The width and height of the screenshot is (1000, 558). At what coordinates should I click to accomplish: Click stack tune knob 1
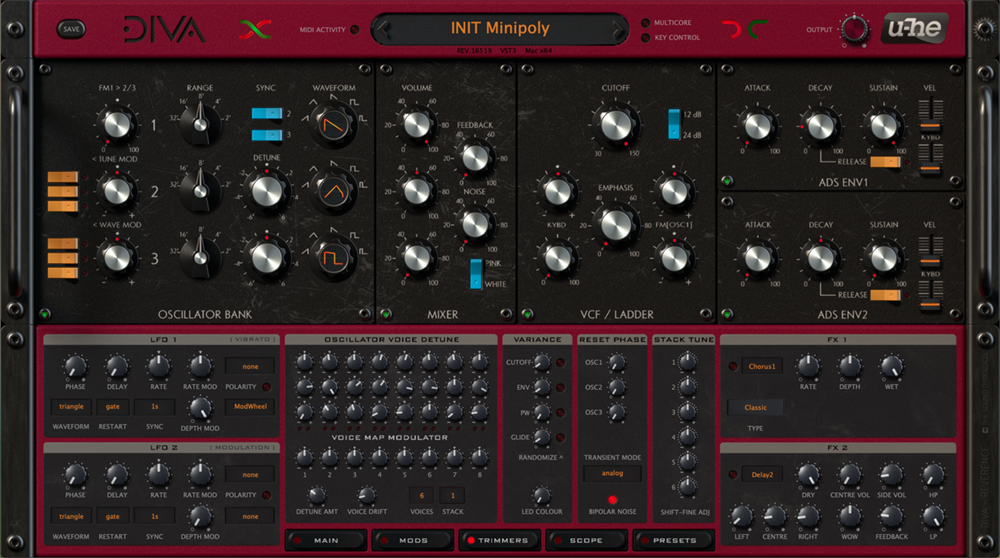688,362
